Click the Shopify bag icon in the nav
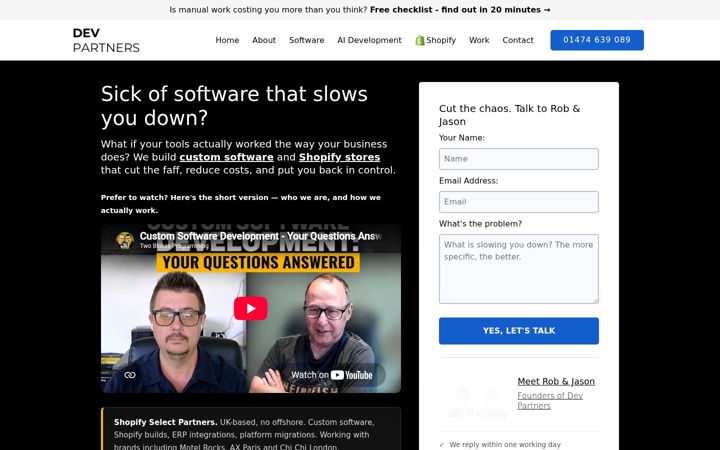The width and height of the screenshot is (720, 450). coord(419,40)
